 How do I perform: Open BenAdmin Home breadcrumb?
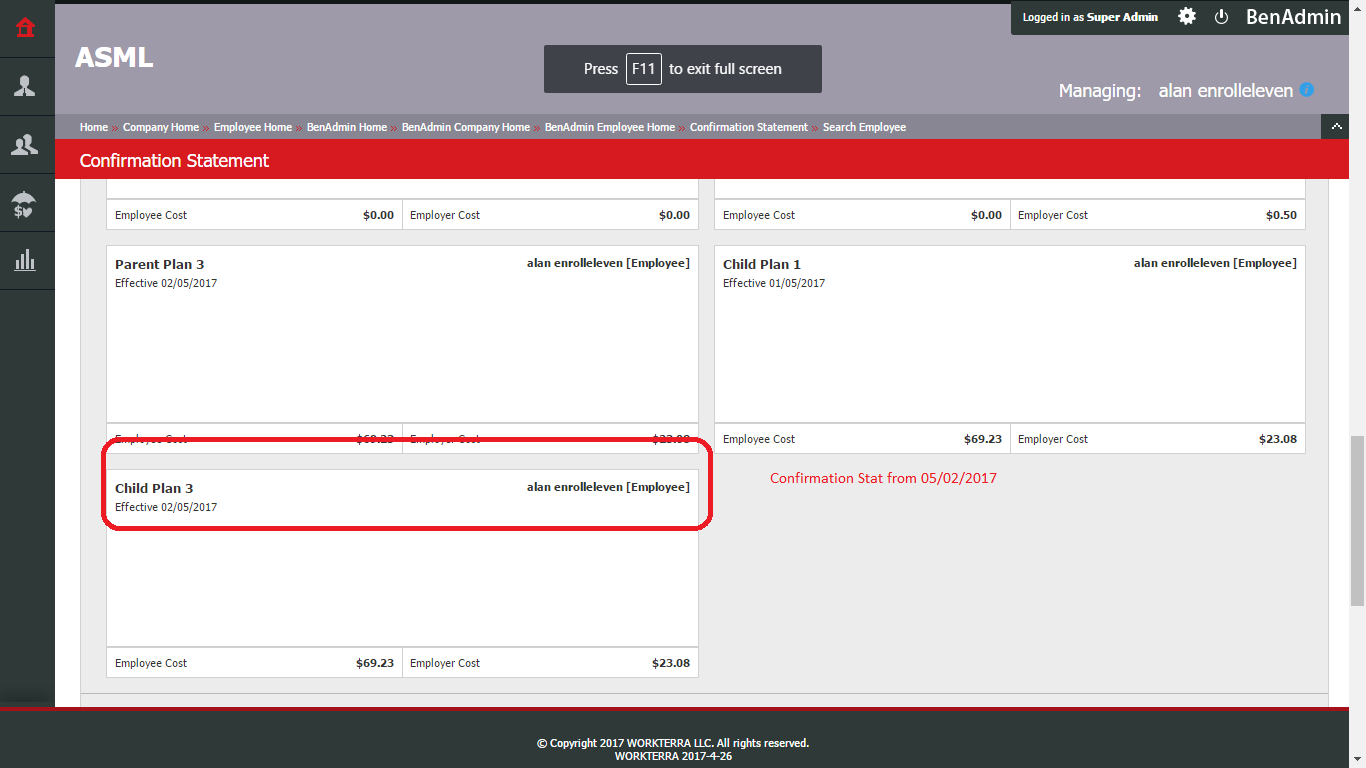[x=347, y=127]
